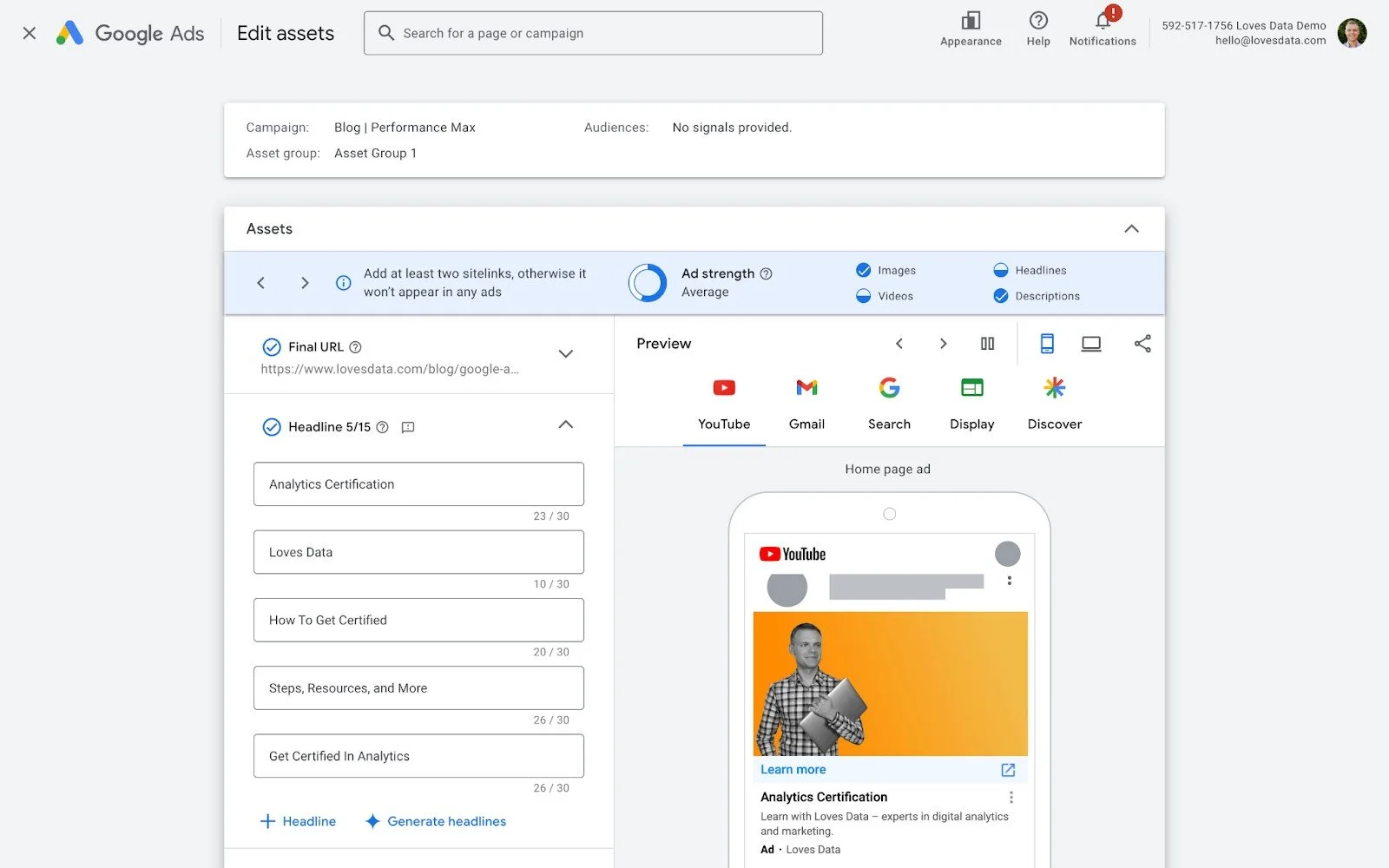Screen dimensions: 1389x868
Task: Open the Appearance panel
Action: (x=970, y=27)
